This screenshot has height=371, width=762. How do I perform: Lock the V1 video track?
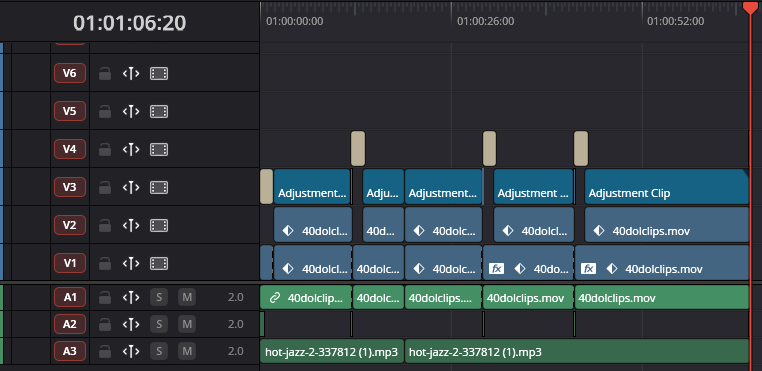[x=104, y=264]
